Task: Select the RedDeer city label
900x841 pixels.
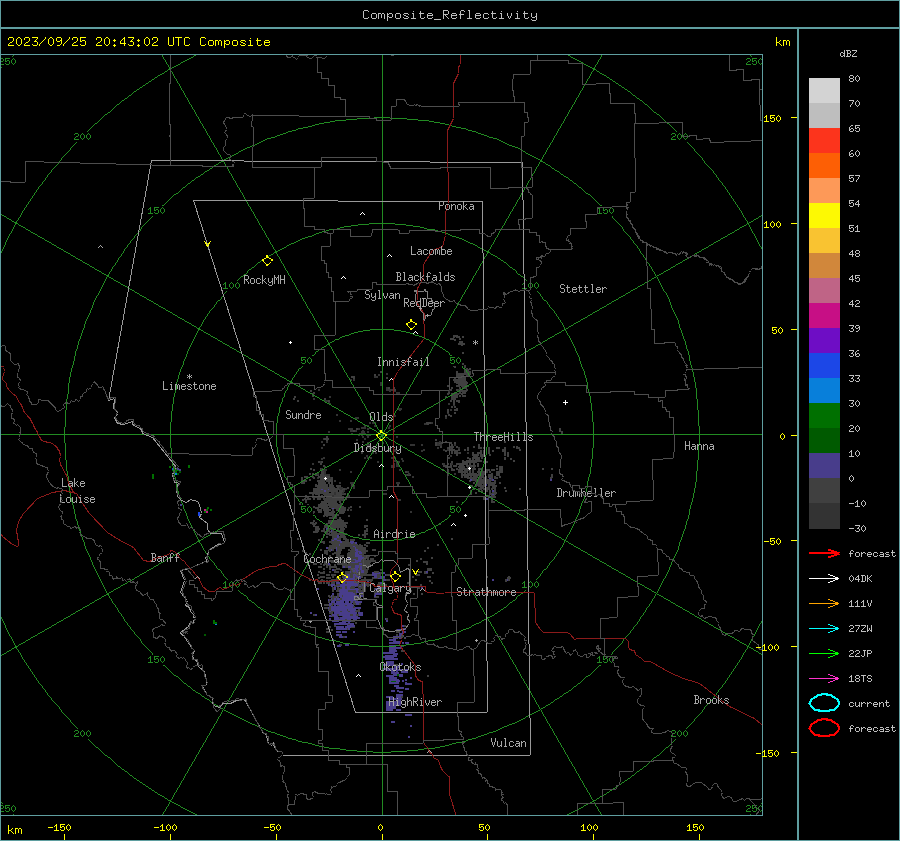Action: pyautogui.click(x=424, y=303)
